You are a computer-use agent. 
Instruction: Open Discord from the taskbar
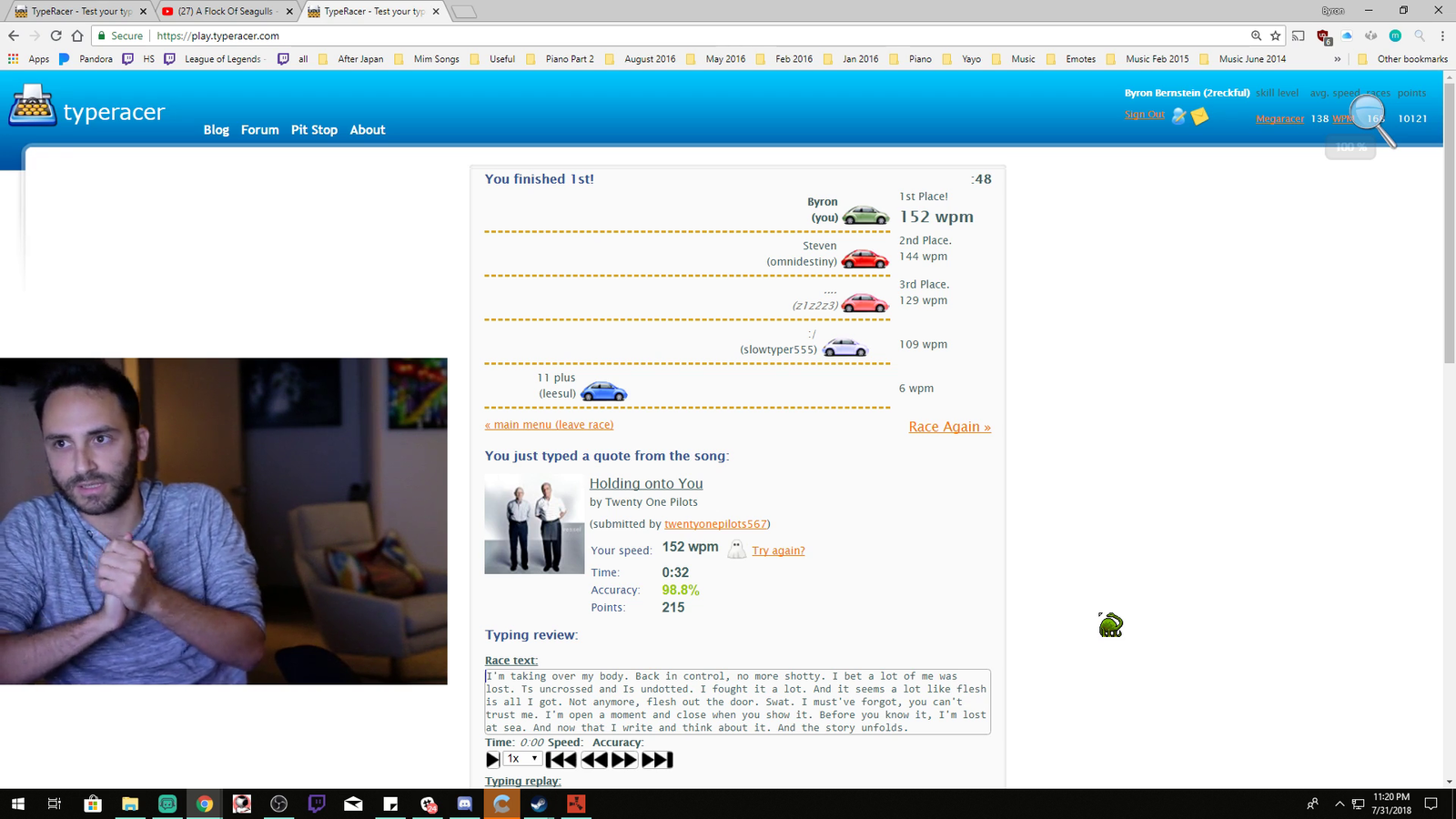coord(465,804)
